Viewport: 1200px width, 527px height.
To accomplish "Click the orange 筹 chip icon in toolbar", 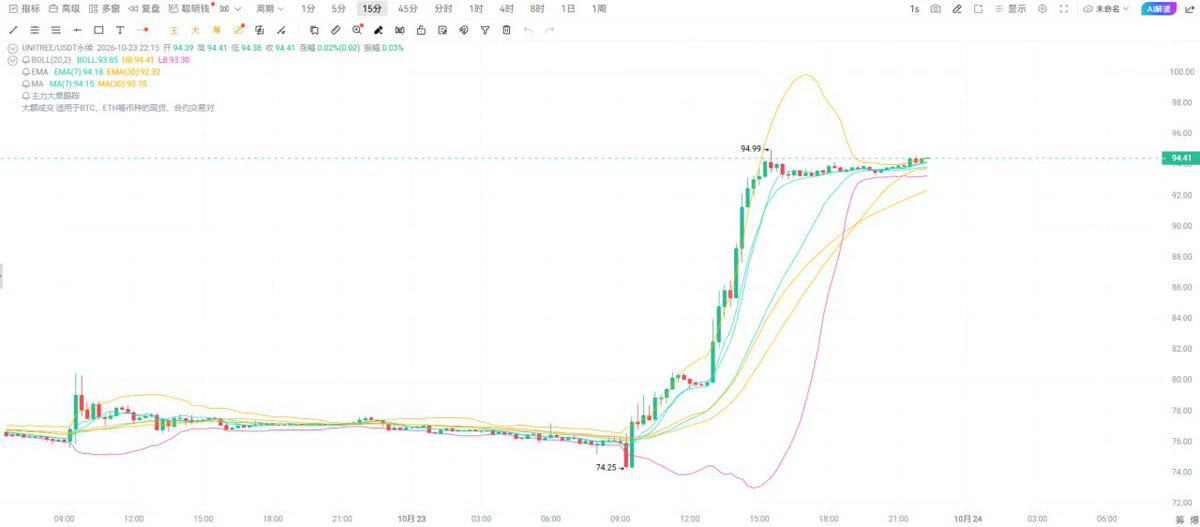I will point(216,30).
